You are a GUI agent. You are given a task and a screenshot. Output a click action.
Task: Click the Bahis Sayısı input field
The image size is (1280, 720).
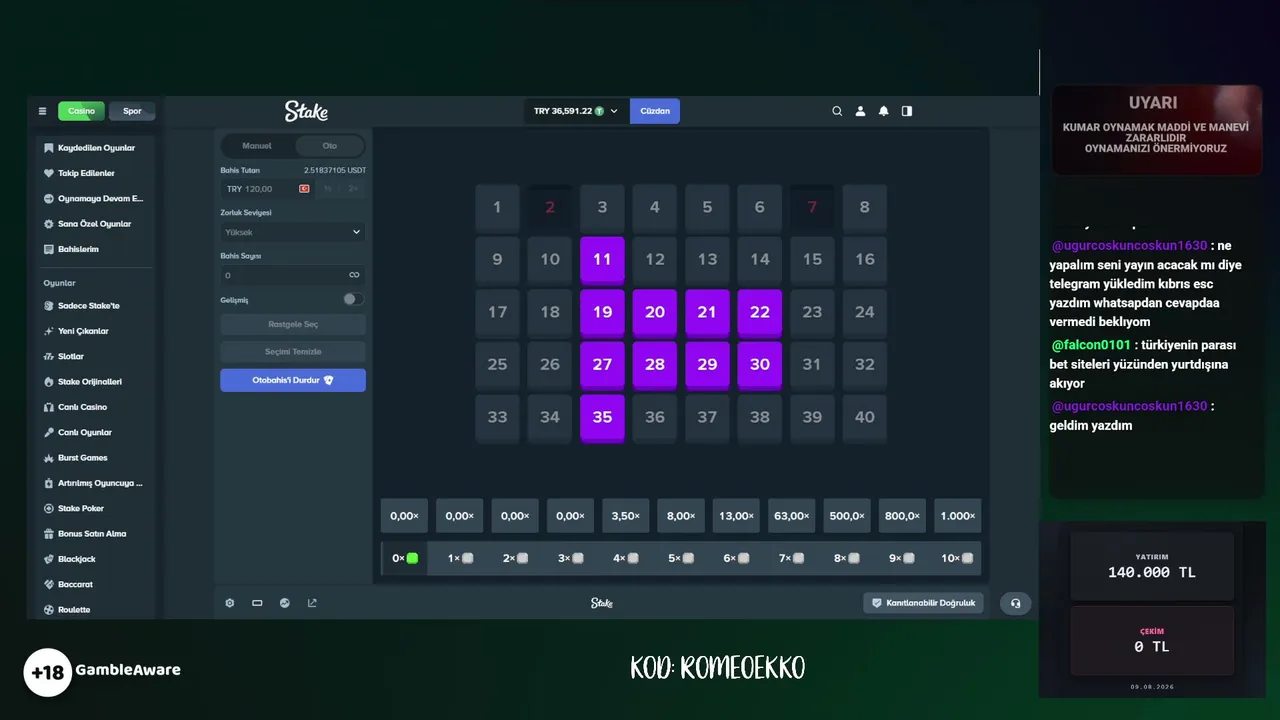click(293, 275)
